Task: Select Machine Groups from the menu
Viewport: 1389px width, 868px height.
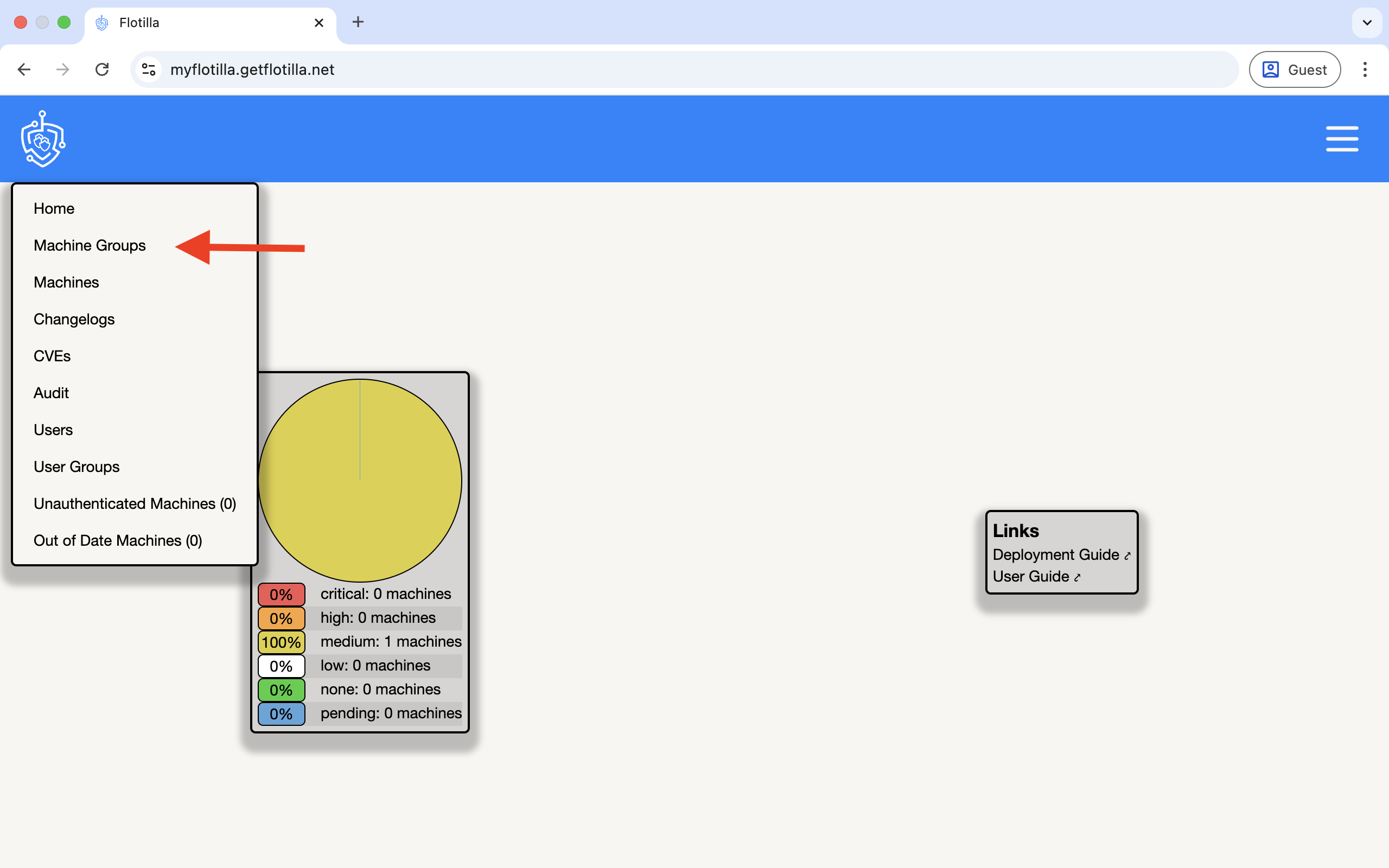Action: [x=89, y=245]
